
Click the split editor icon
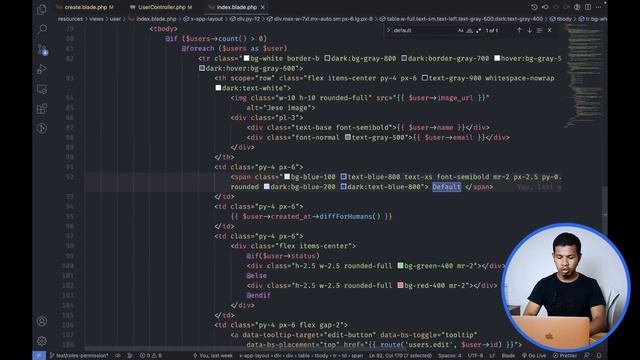coord(588,7)
